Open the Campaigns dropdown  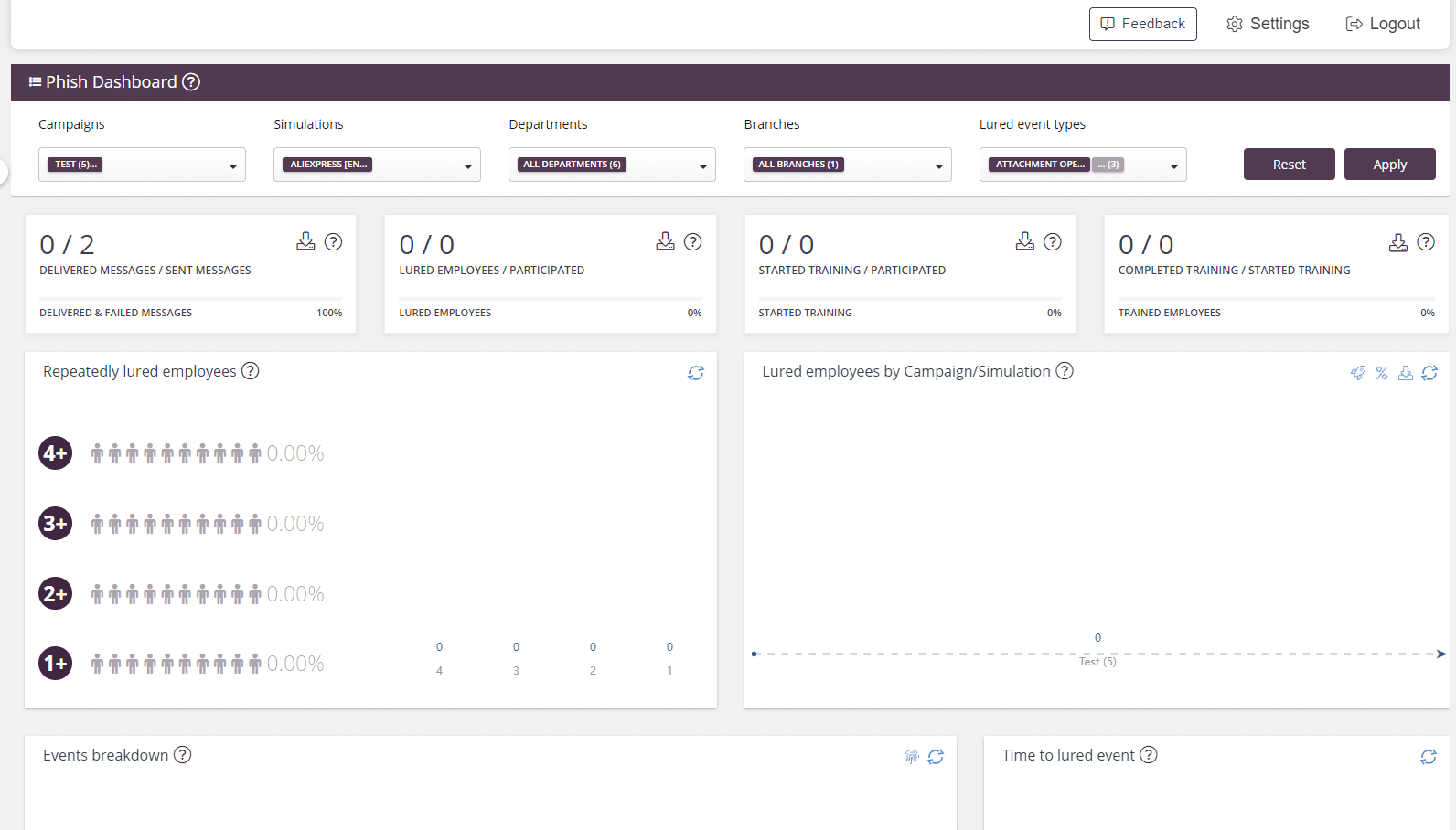(142, 165)
